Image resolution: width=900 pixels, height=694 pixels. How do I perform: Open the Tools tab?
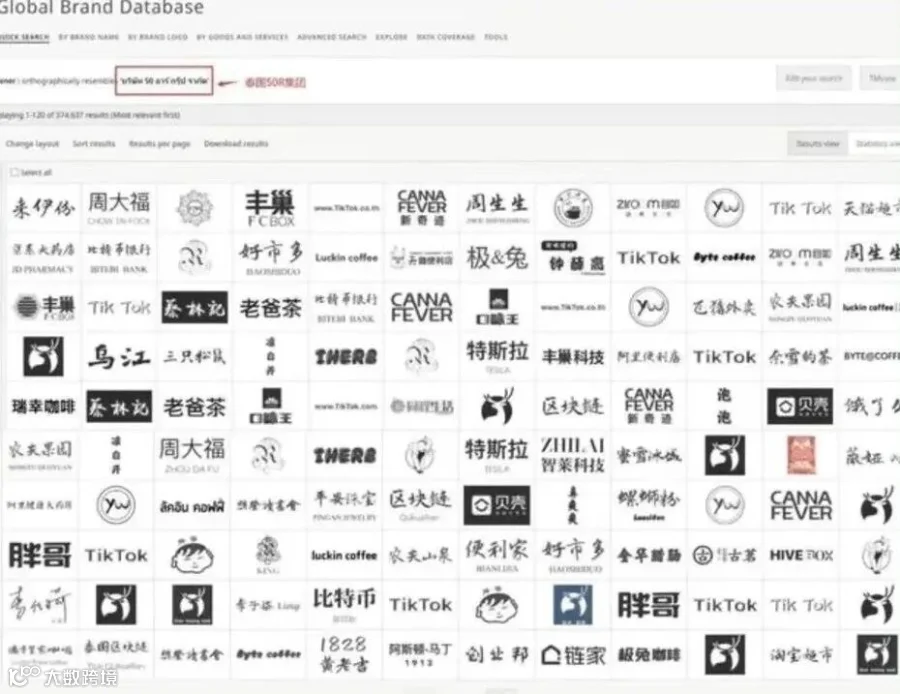click(x=496, y=37)
